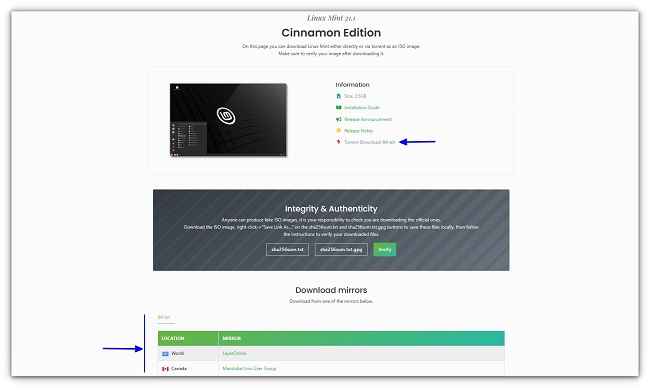
Task: Open the Release Notes link
Action: 358,131
